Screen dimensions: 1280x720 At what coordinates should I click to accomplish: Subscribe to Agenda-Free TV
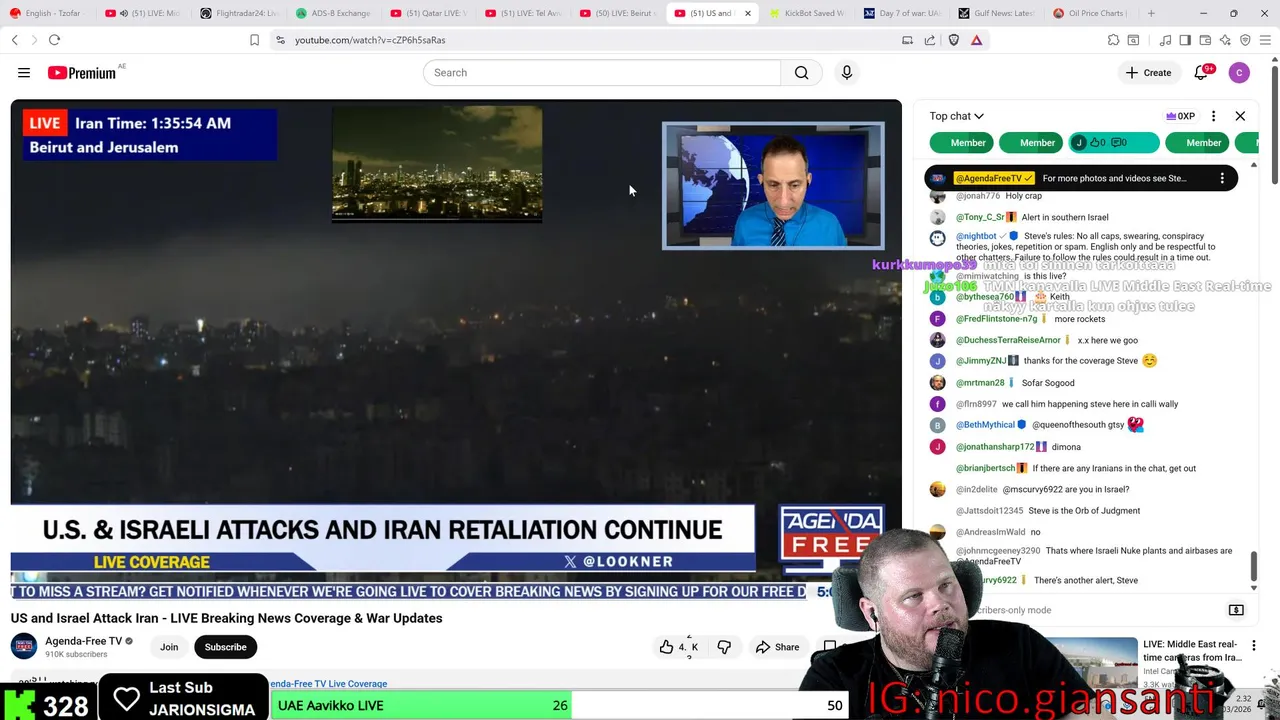coord(225,647)
